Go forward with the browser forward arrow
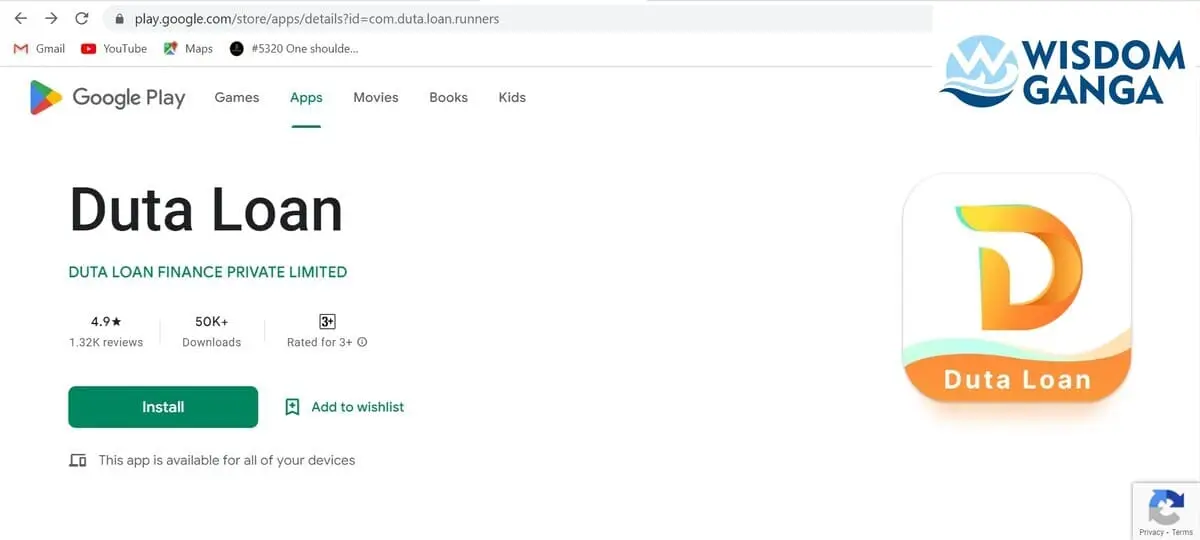The width and height of the screenshot is (1200, 540). pos(51,18)
